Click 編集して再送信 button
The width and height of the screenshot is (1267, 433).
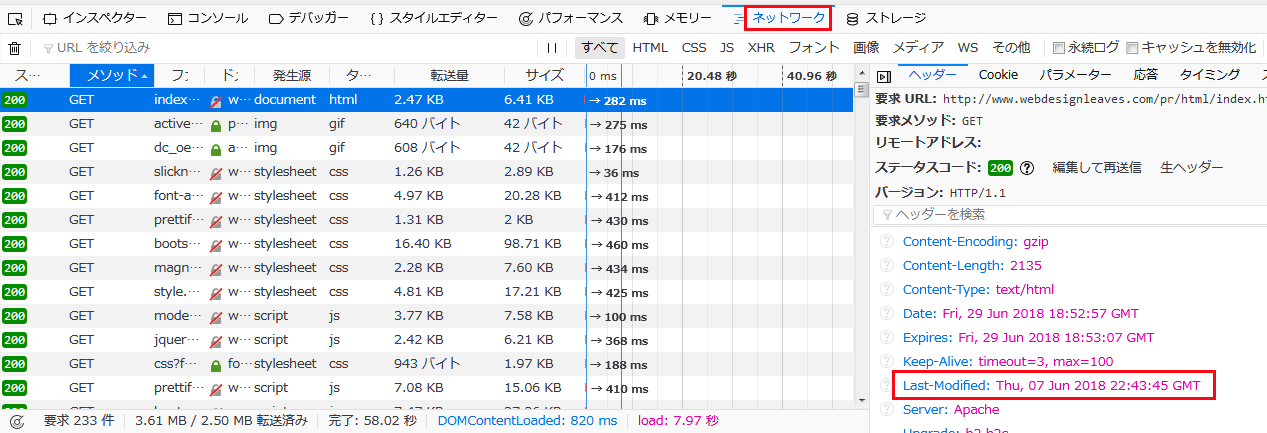point(1096,168)
